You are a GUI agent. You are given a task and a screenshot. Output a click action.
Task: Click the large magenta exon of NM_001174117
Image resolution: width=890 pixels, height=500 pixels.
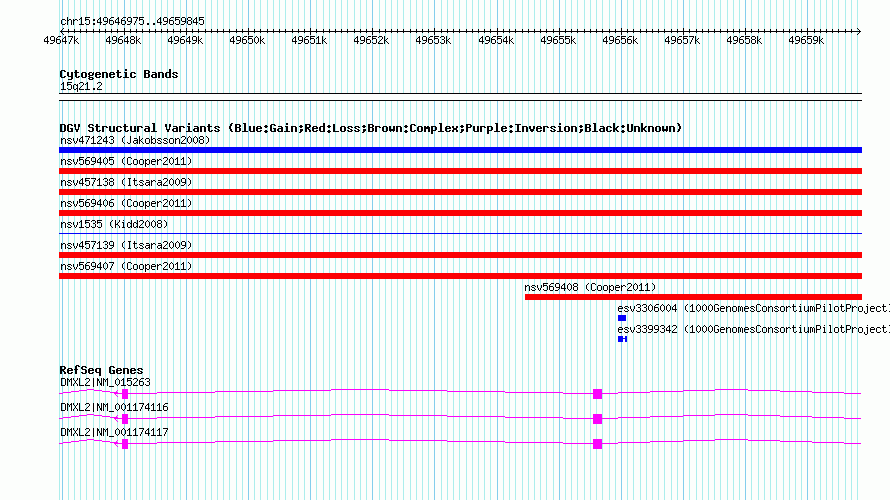(x=597, y=444)
